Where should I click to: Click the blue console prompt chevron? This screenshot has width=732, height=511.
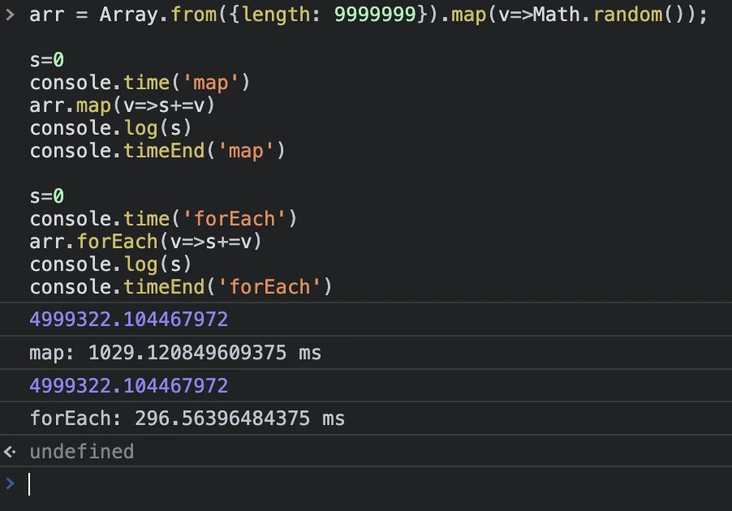tap(10, 483)
